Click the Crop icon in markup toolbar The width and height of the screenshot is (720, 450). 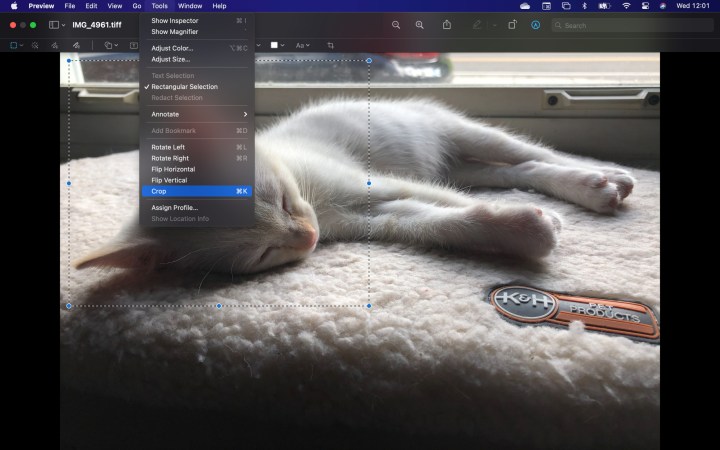click(x=331, y=45)
